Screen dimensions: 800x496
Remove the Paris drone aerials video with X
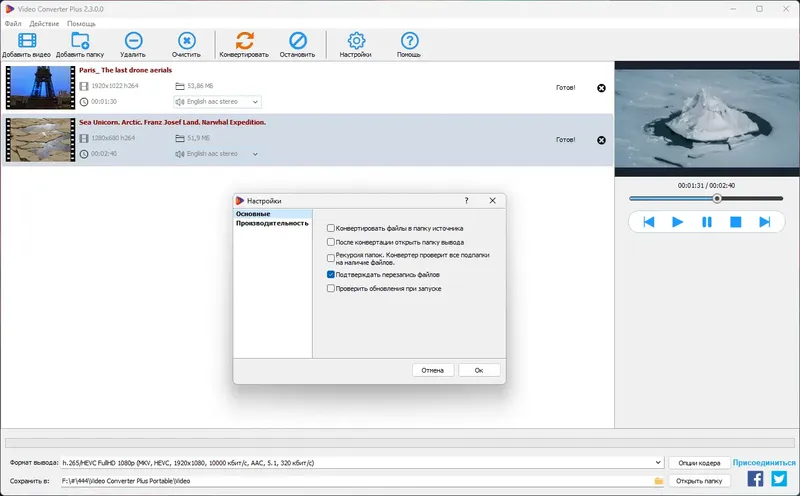602,88
